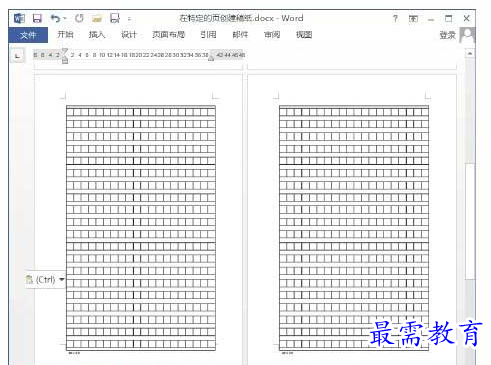The width and height of the screenshot is (491, 365).
Task: Redo the last action with the circular arrow
Action: 79,18
